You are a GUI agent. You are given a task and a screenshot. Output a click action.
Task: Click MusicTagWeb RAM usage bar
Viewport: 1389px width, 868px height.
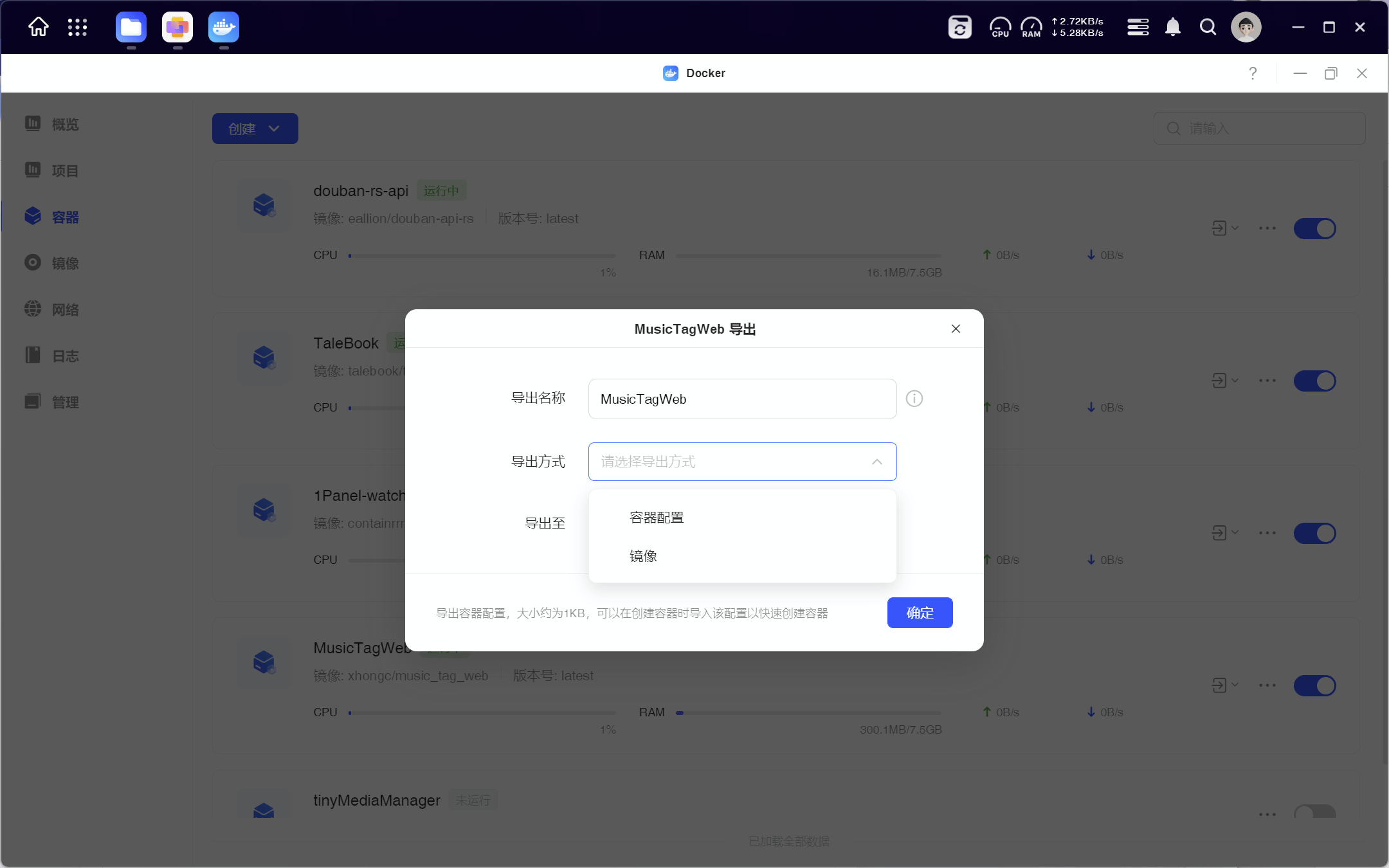pos(809,712)
